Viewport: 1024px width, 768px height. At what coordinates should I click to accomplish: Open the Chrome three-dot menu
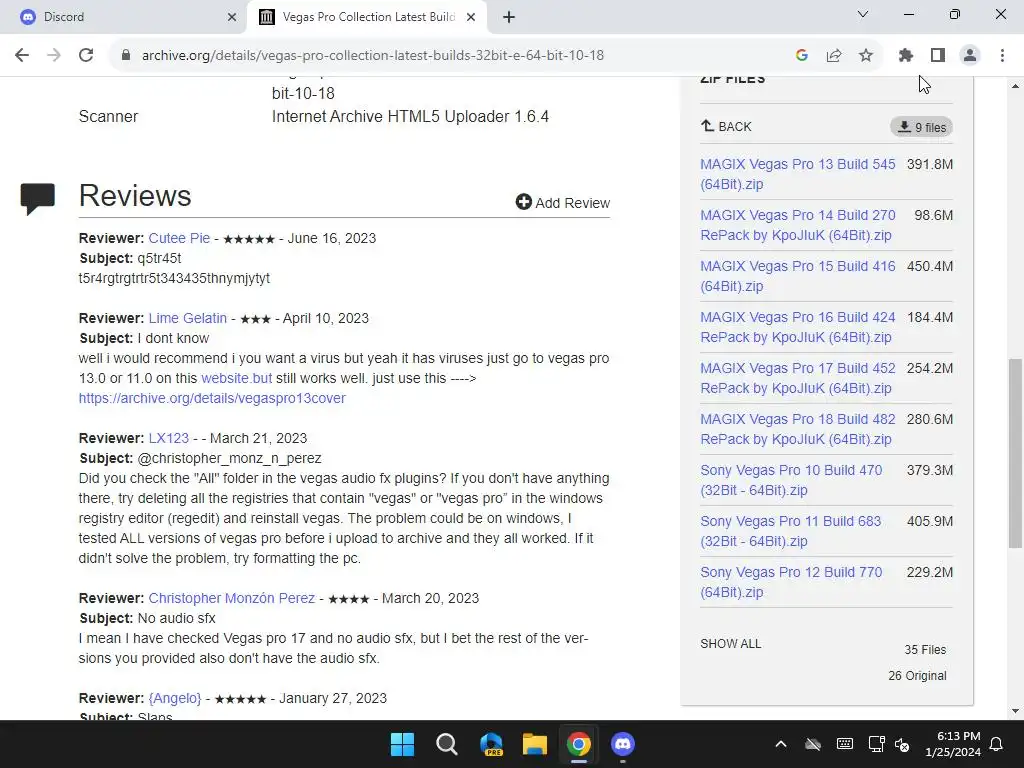1002,55
